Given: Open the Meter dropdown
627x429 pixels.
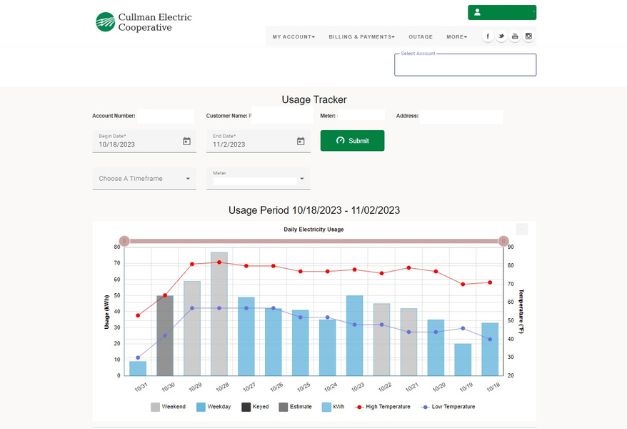Looking at the screenshot, I should pos(258,179).
